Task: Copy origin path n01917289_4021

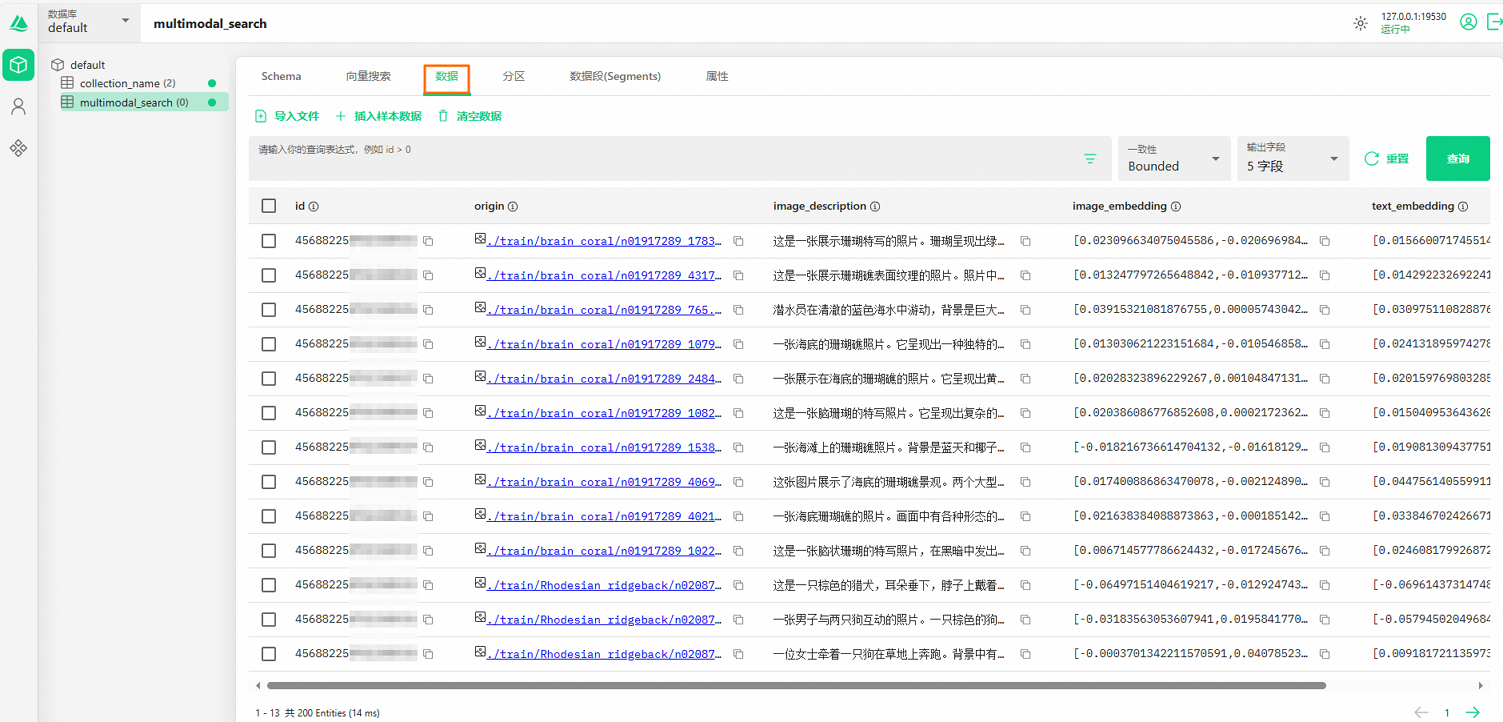Action: click(x=739, y=517)
